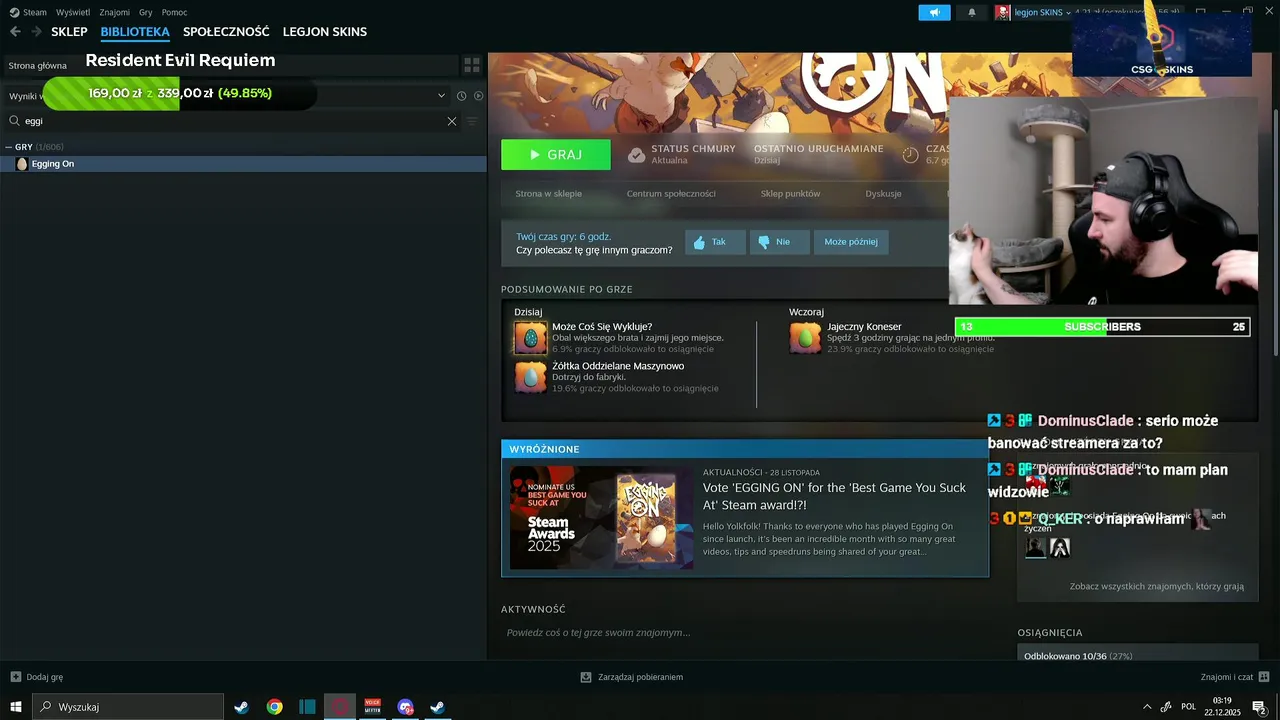Click the 'Odblokowano 10/36' achievements progress

1078,656
